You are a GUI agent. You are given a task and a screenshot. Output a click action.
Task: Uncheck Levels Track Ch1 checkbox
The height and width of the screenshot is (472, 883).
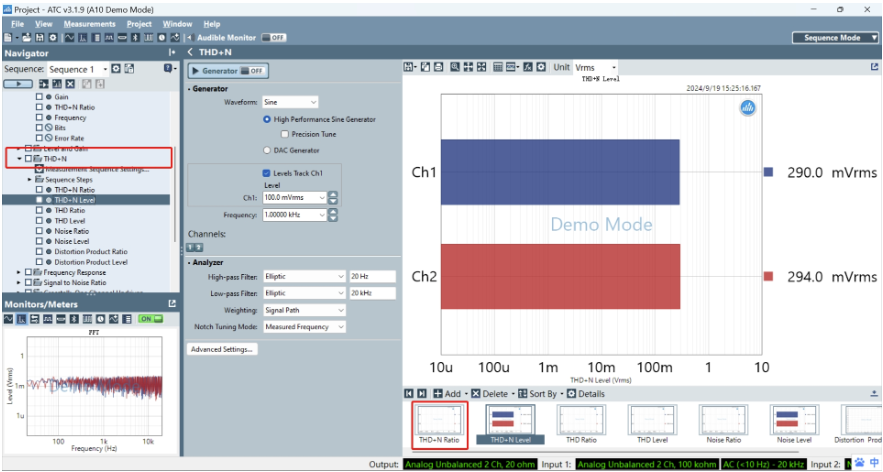[x=267, y=172]
